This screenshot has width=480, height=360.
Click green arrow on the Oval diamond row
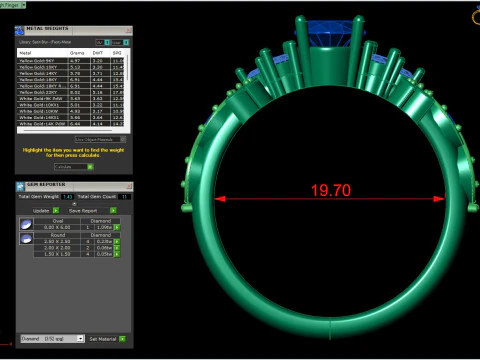[x=117, y=227]
